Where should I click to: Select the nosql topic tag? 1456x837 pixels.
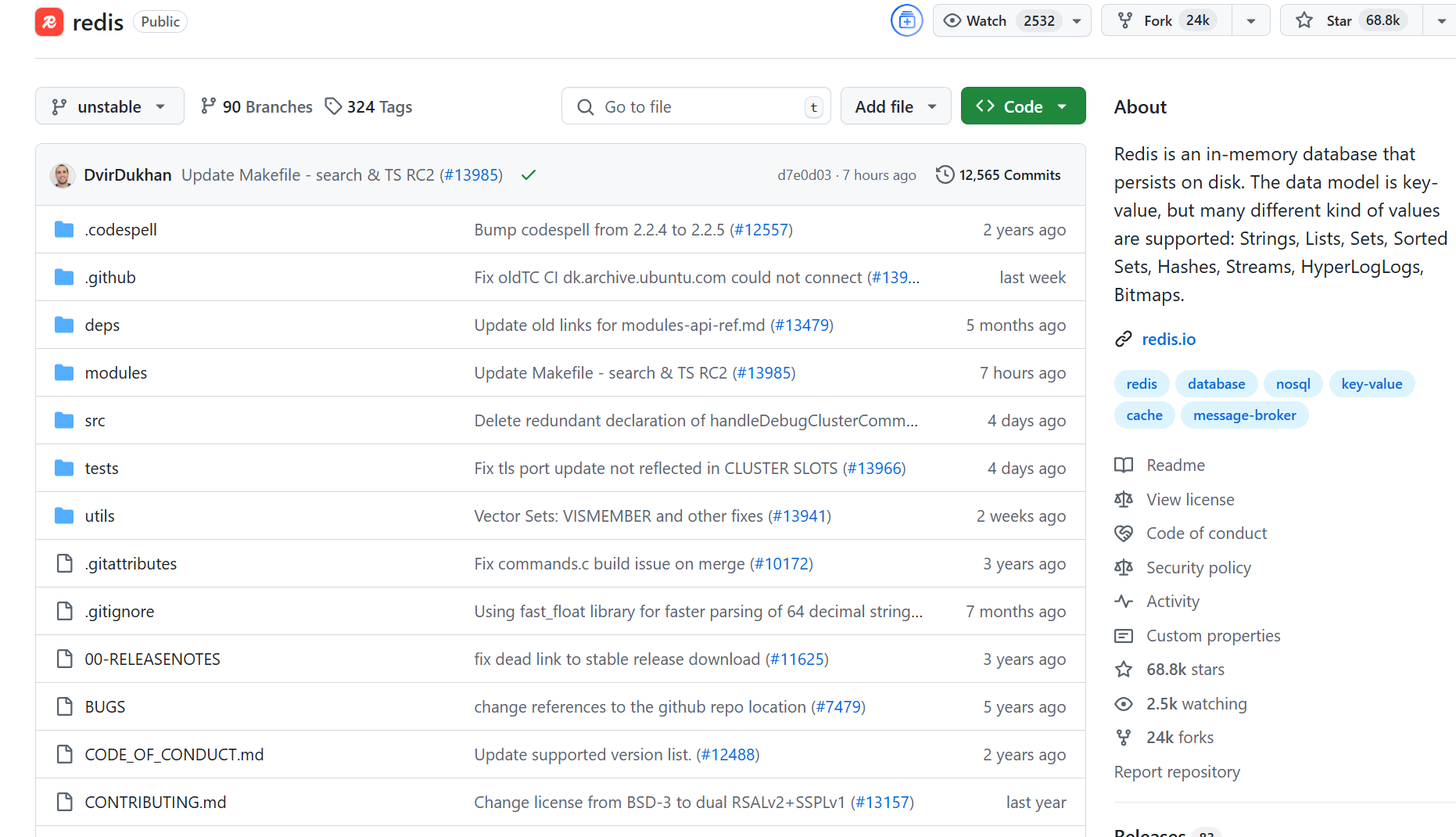click(x=1293, y=384)
